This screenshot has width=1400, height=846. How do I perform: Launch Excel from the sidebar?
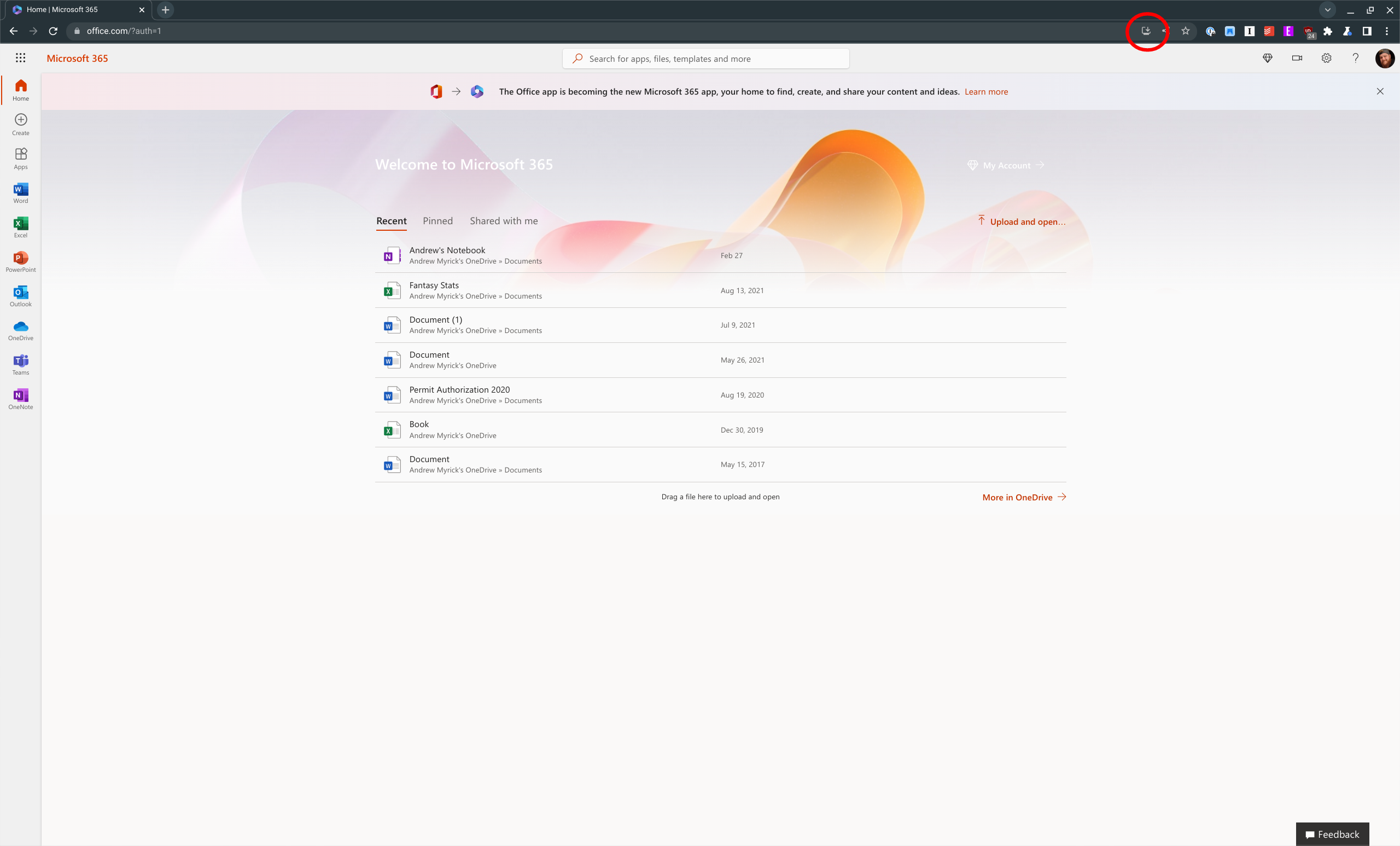click(x=21, y=227)
